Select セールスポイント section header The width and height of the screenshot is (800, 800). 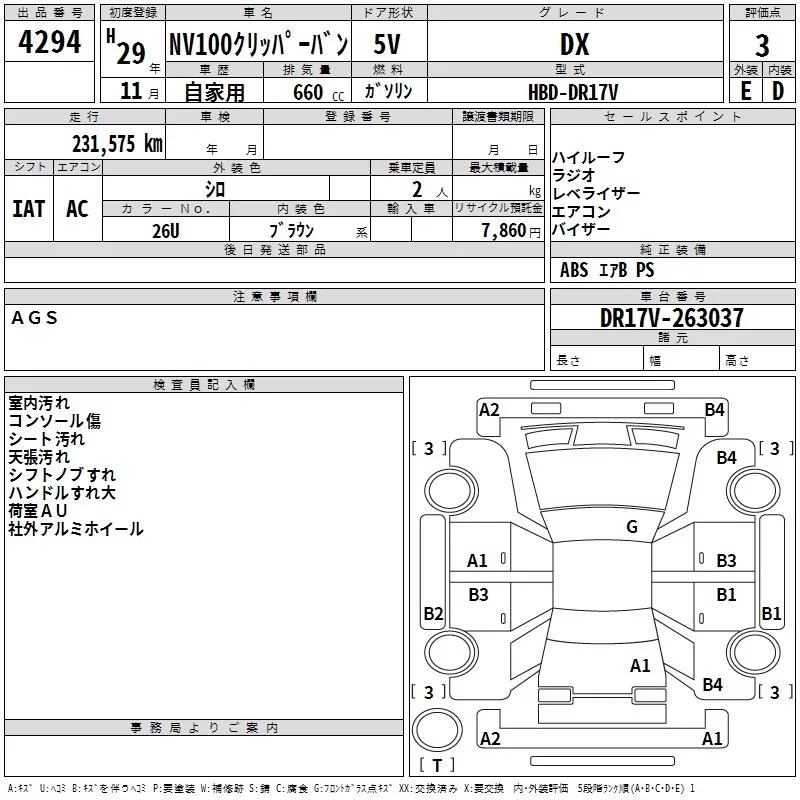click(672, 116)
